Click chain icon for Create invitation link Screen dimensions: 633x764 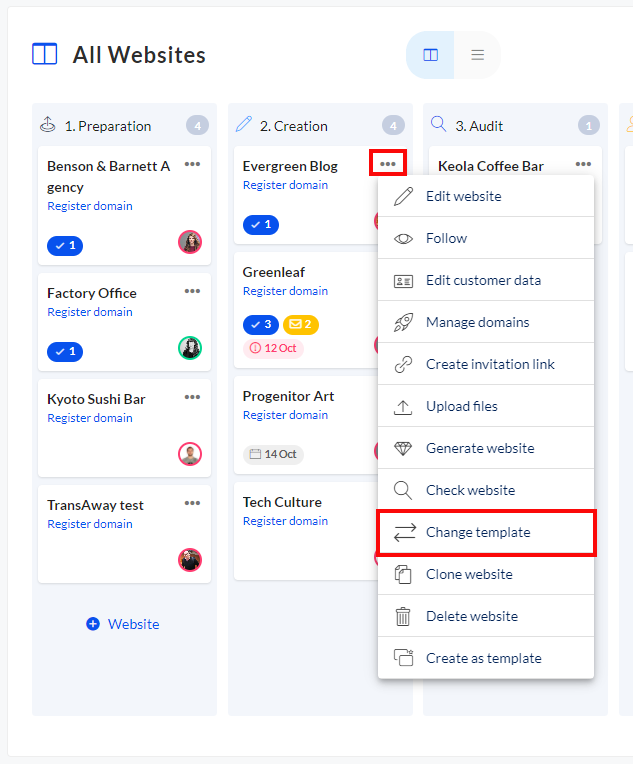click(x=403, y=364)
